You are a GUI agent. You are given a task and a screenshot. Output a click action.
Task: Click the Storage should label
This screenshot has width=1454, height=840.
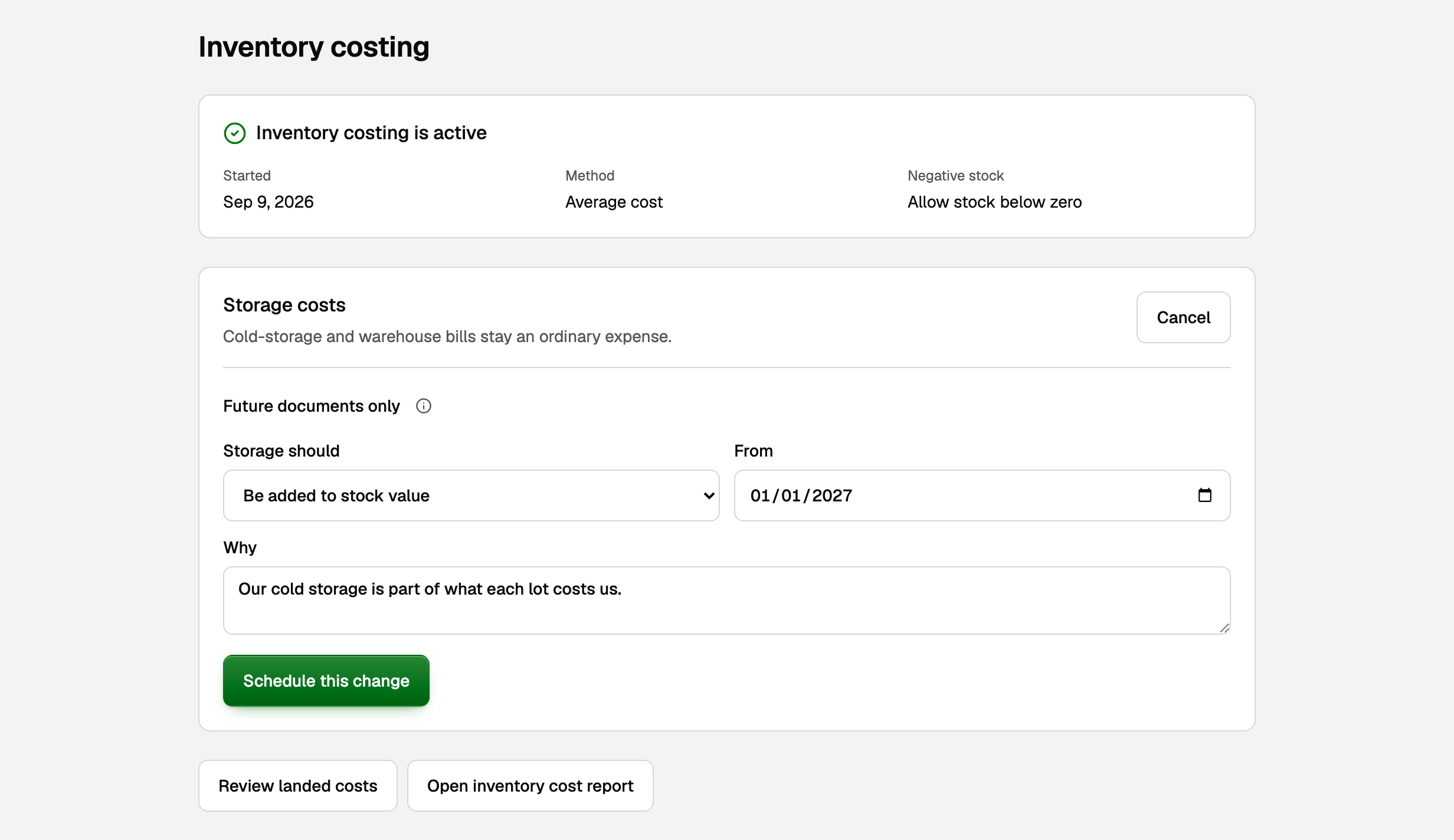tap(281, 451)
